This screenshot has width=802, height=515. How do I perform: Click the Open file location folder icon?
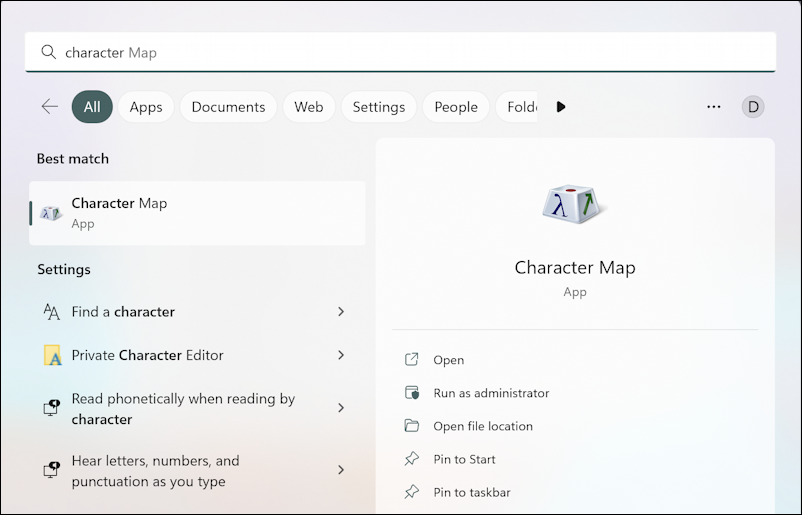pos(412,426)
